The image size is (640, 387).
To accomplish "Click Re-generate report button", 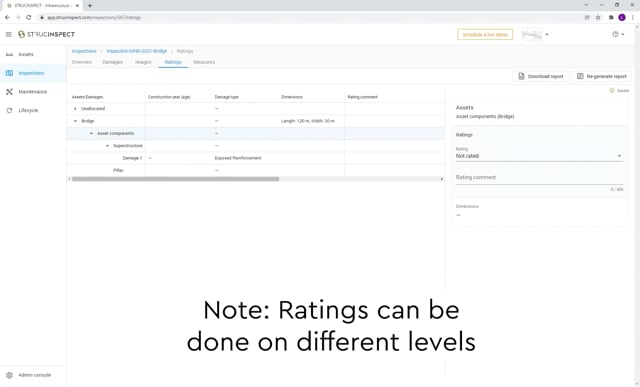I will tap(601, 76).
